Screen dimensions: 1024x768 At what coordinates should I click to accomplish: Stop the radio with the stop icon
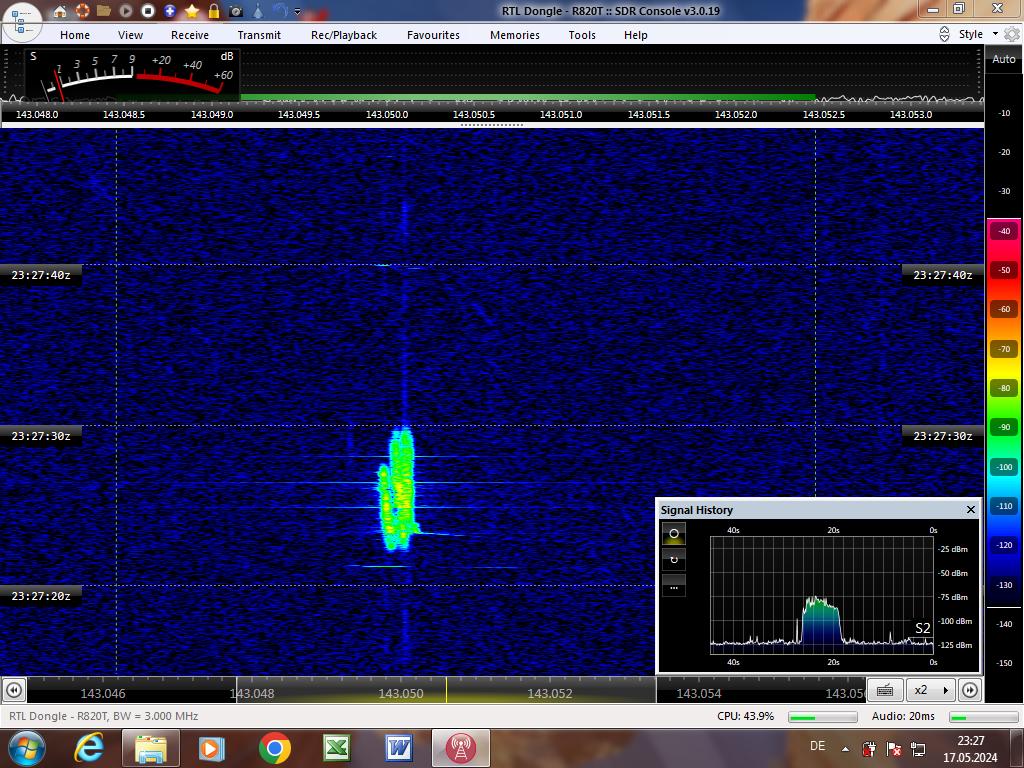[x=148, y=10]
